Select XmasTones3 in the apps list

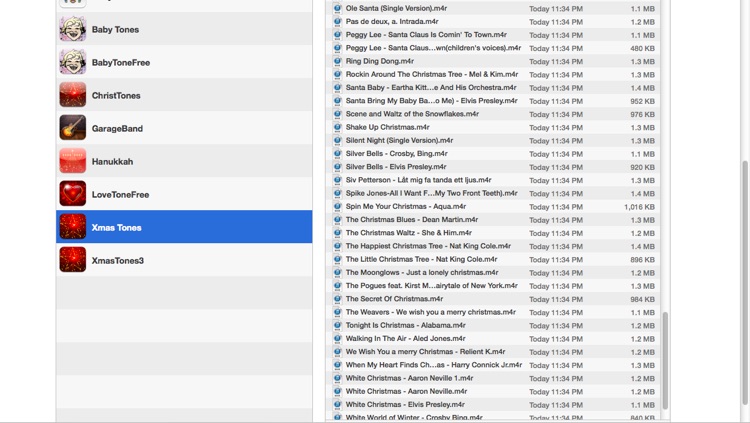coord(184,260)
